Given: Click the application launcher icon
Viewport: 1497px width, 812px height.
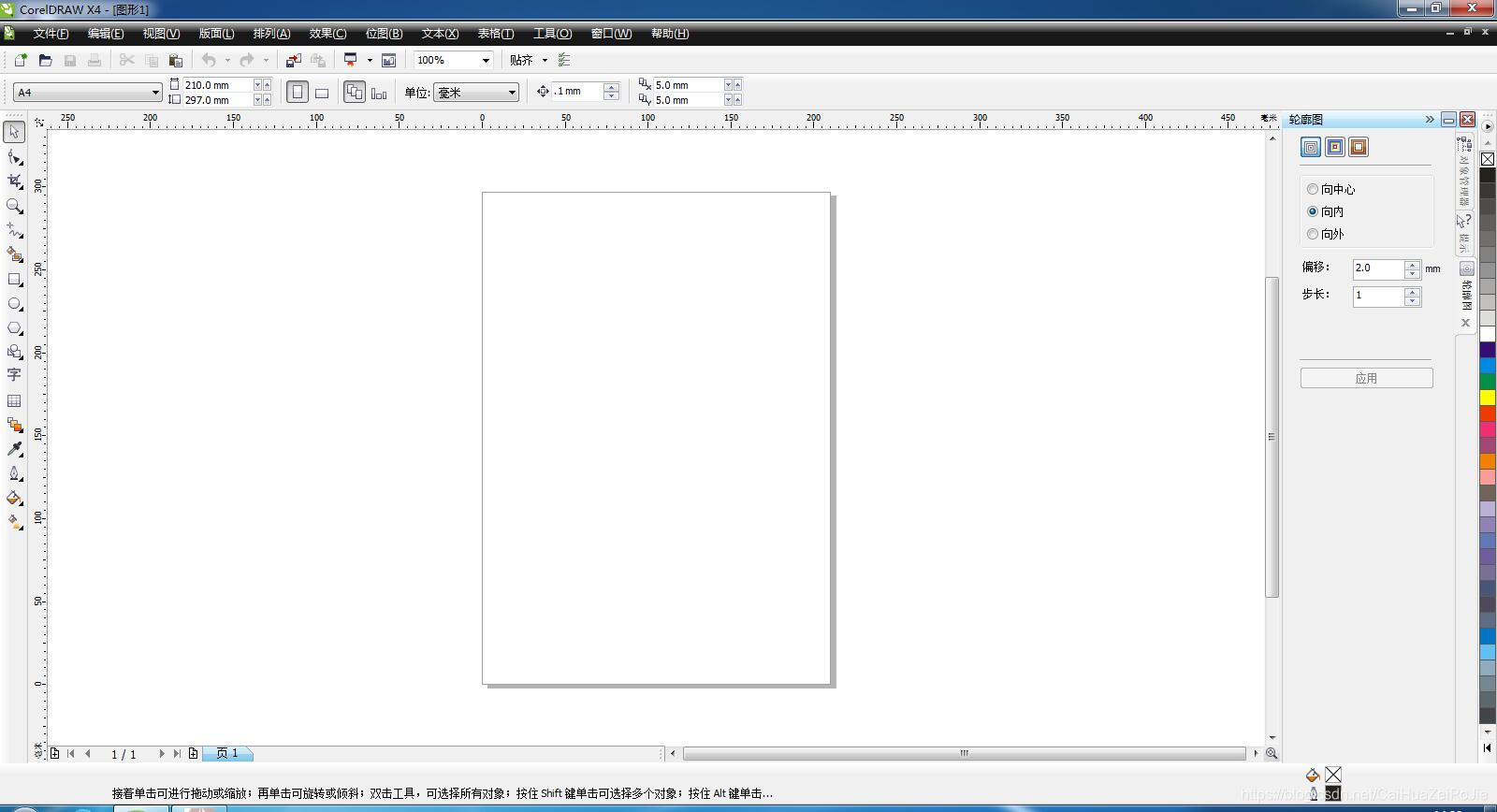Looking at the screenshot, I should [x=351, y=60].
